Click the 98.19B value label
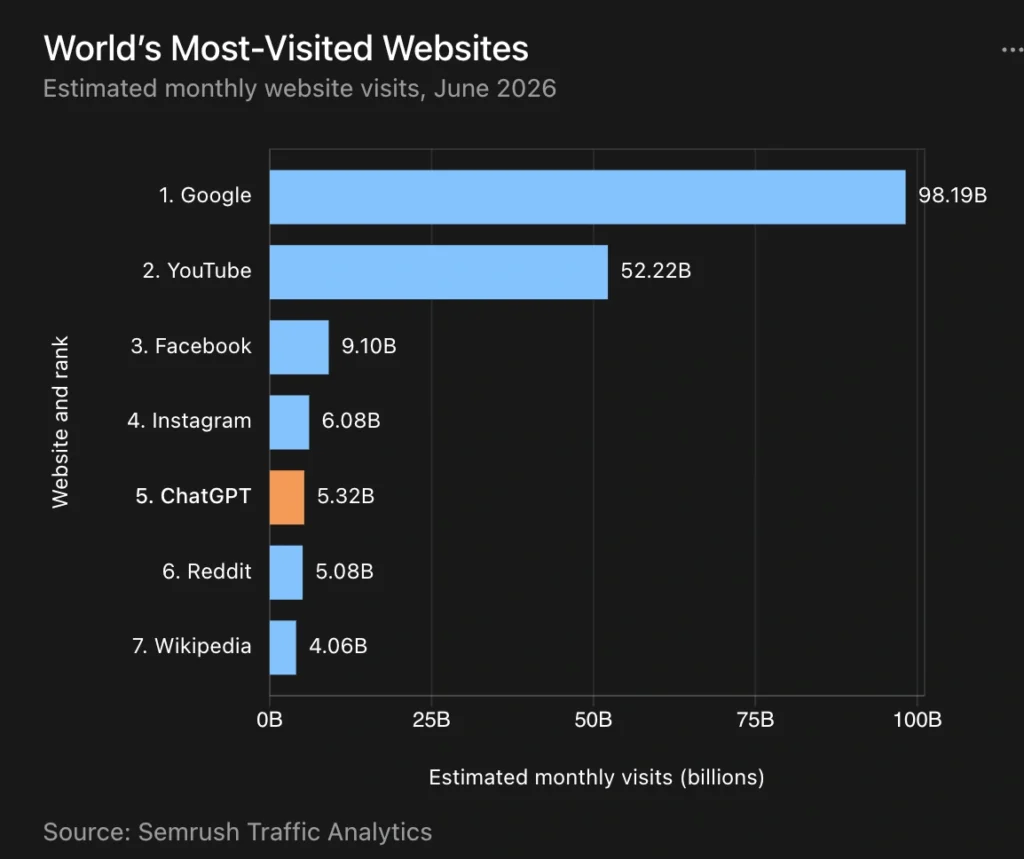 [x=953, y=195]
